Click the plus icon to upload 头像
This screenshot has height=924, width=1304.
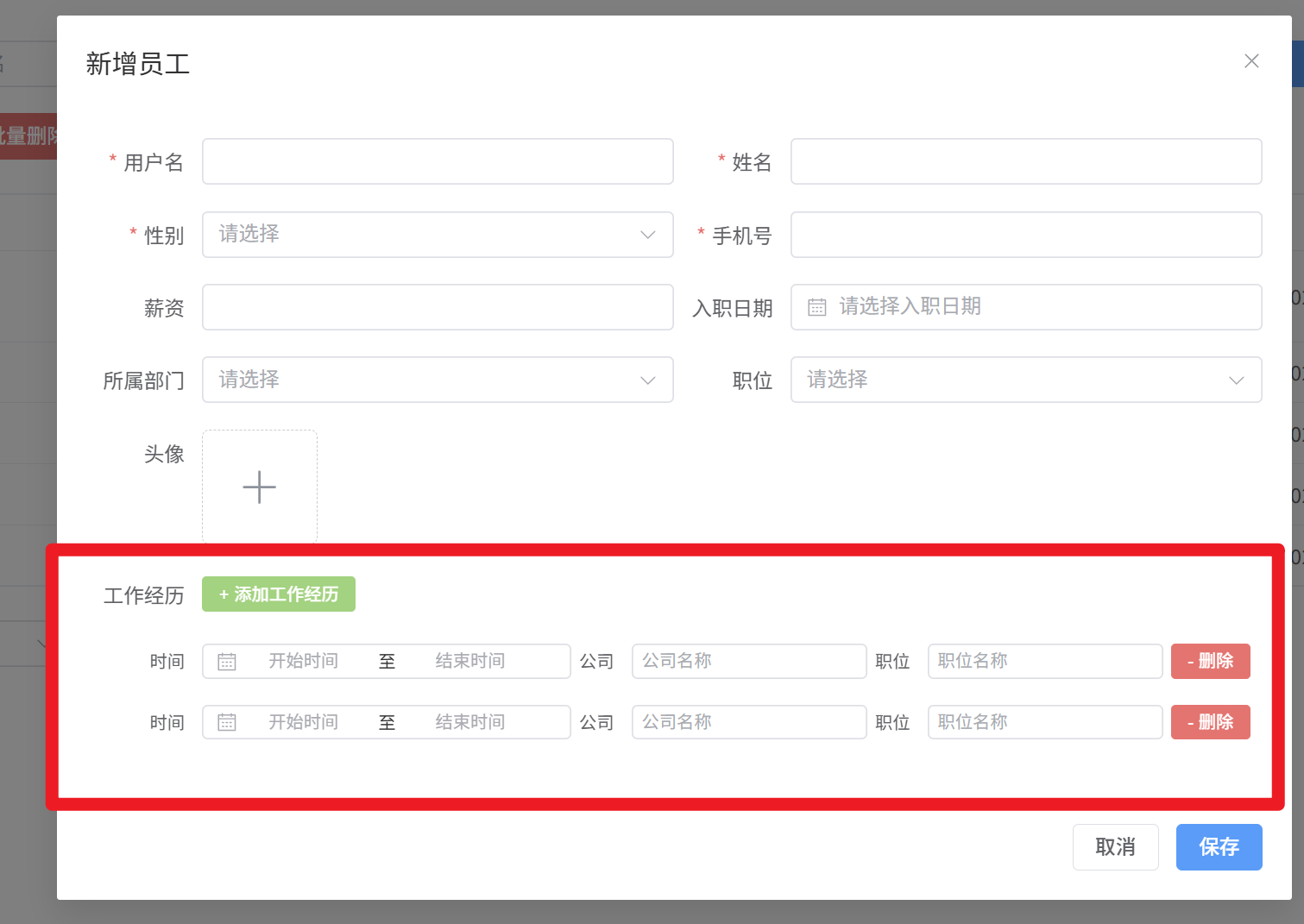(x=259, y=487)
